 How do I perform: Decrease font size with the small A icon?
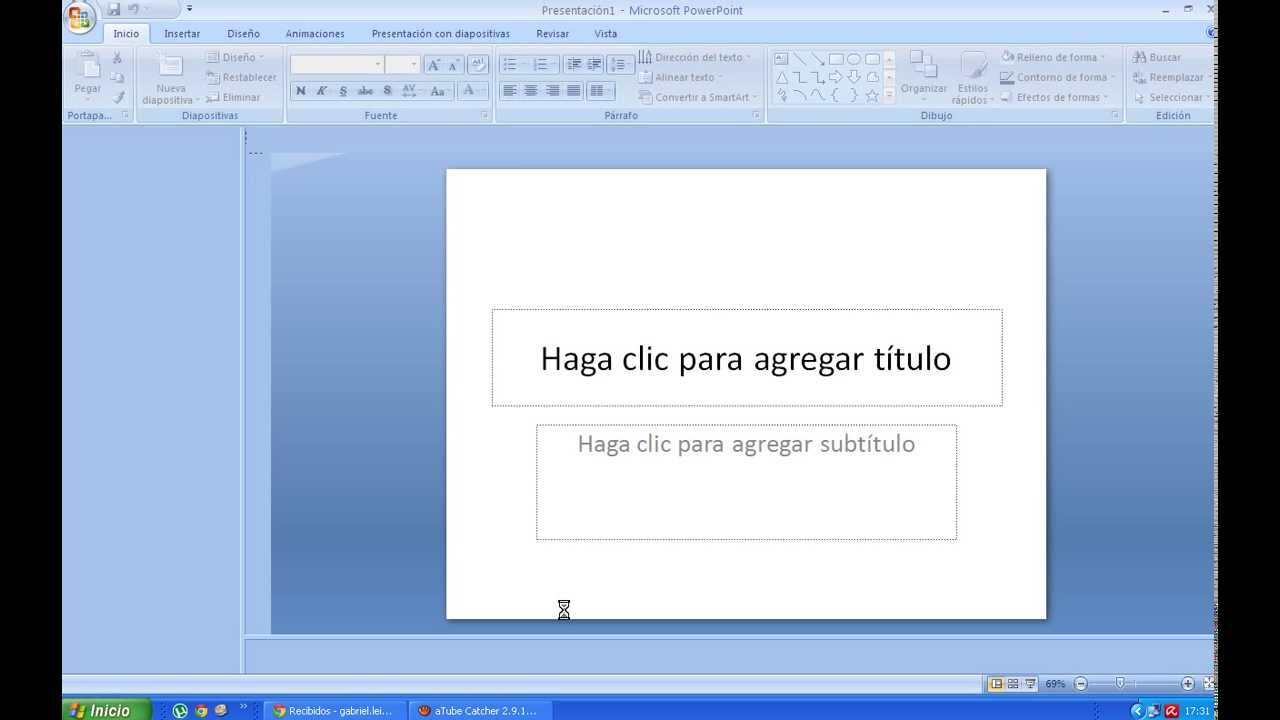tap(453, 65)
